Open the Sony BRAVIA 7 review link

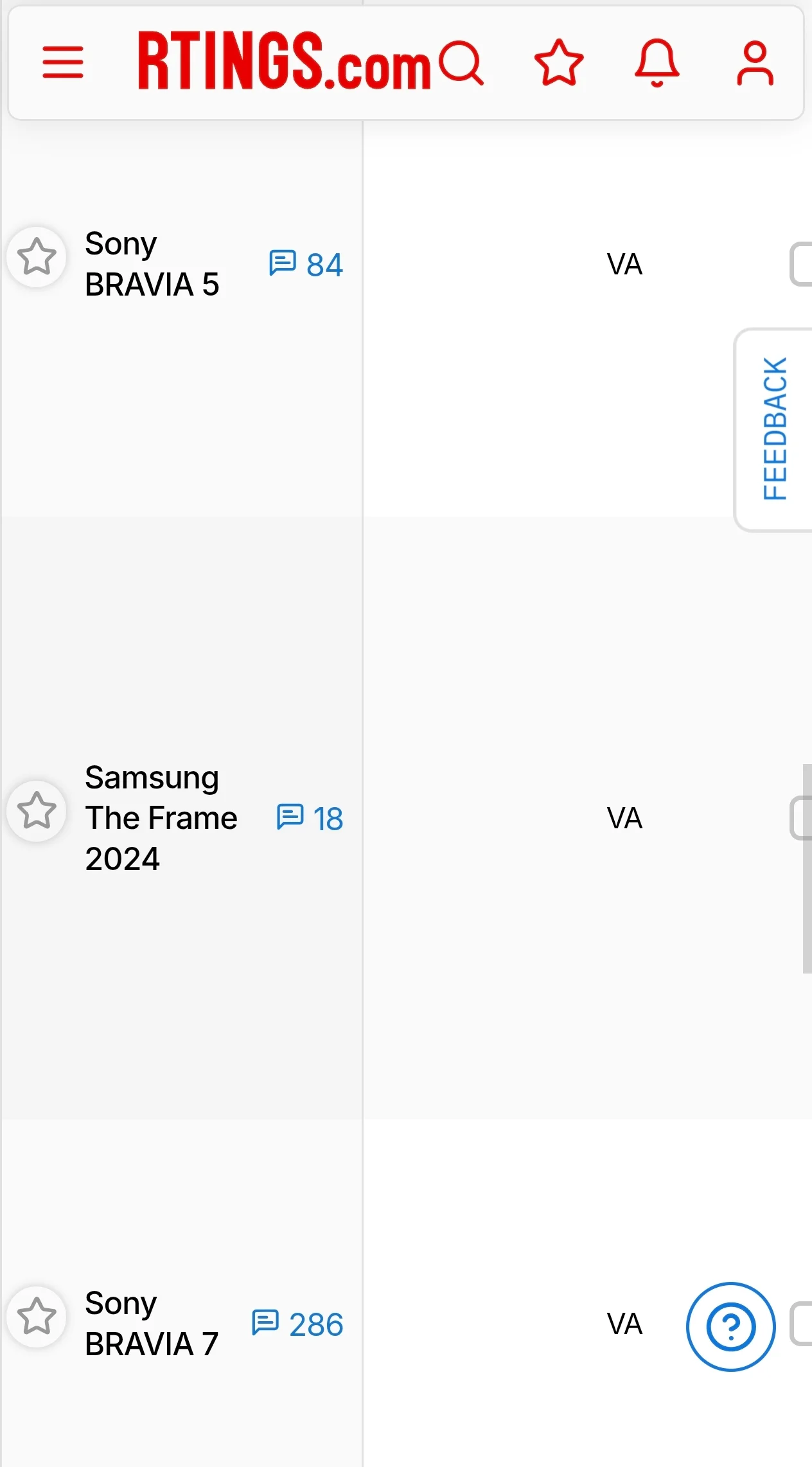pos(152,1324)
